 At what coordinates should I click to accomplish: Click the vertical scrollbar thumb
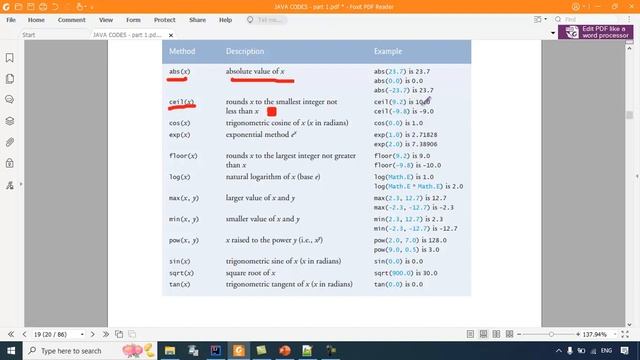click(629, 115)
